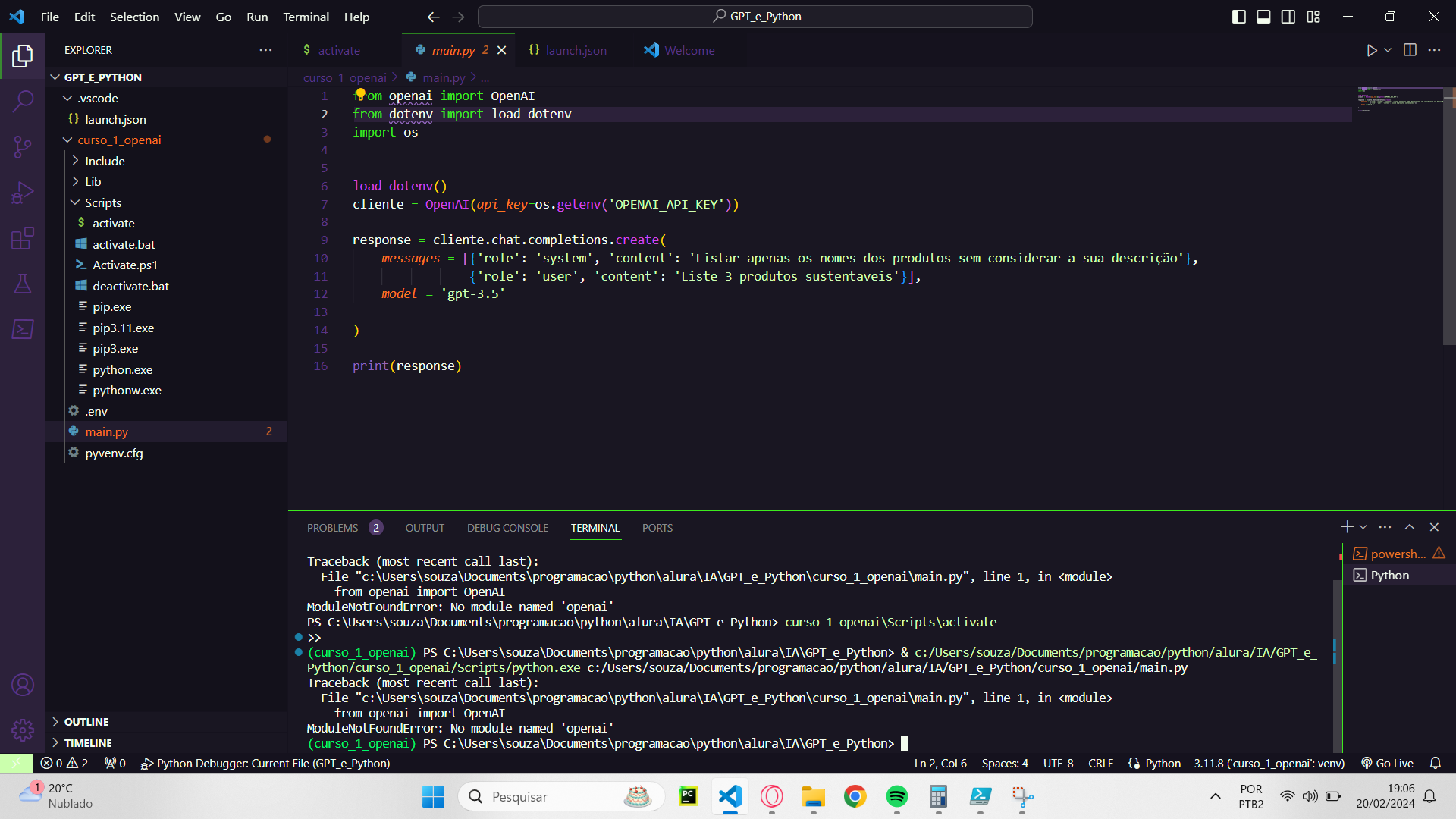Open the Search view in activity bar
The width and height of the screenshot is (1456, 819).
(23, 100)
